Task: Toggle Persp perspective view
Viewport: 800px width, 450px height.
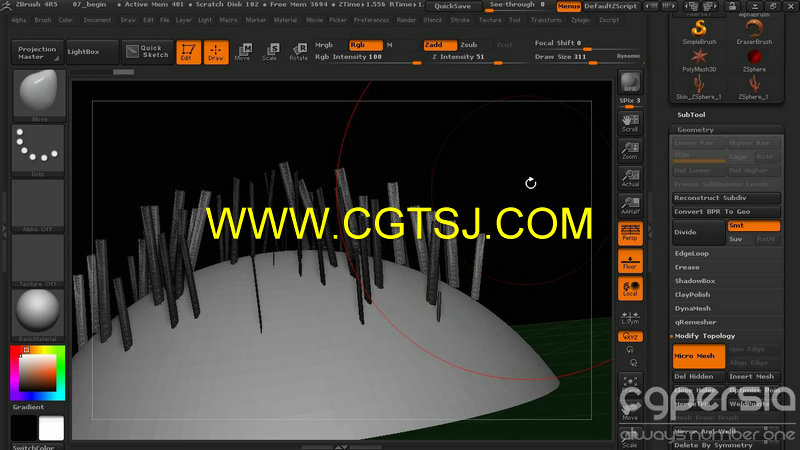Action: tap(630, 233)
